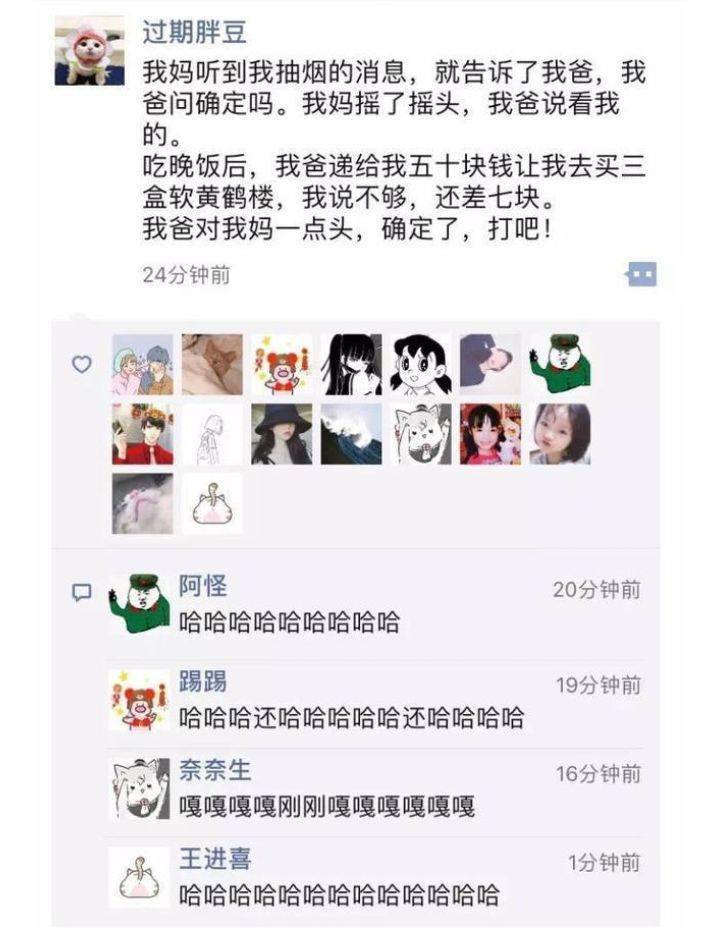Open commenter 踢踢's name link
The image size is (720, 929).
tap(203, 681)
